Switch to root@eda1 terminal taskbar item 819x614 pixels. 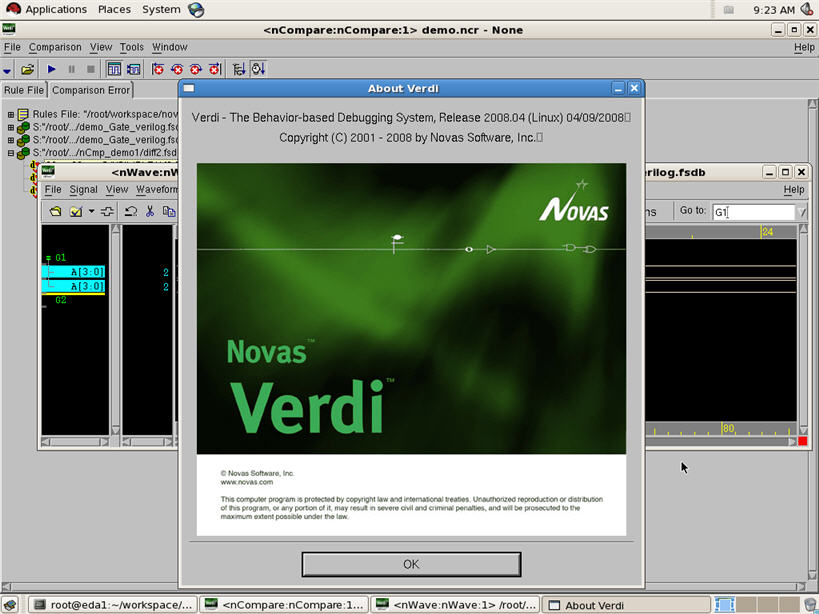pos(112,605)
